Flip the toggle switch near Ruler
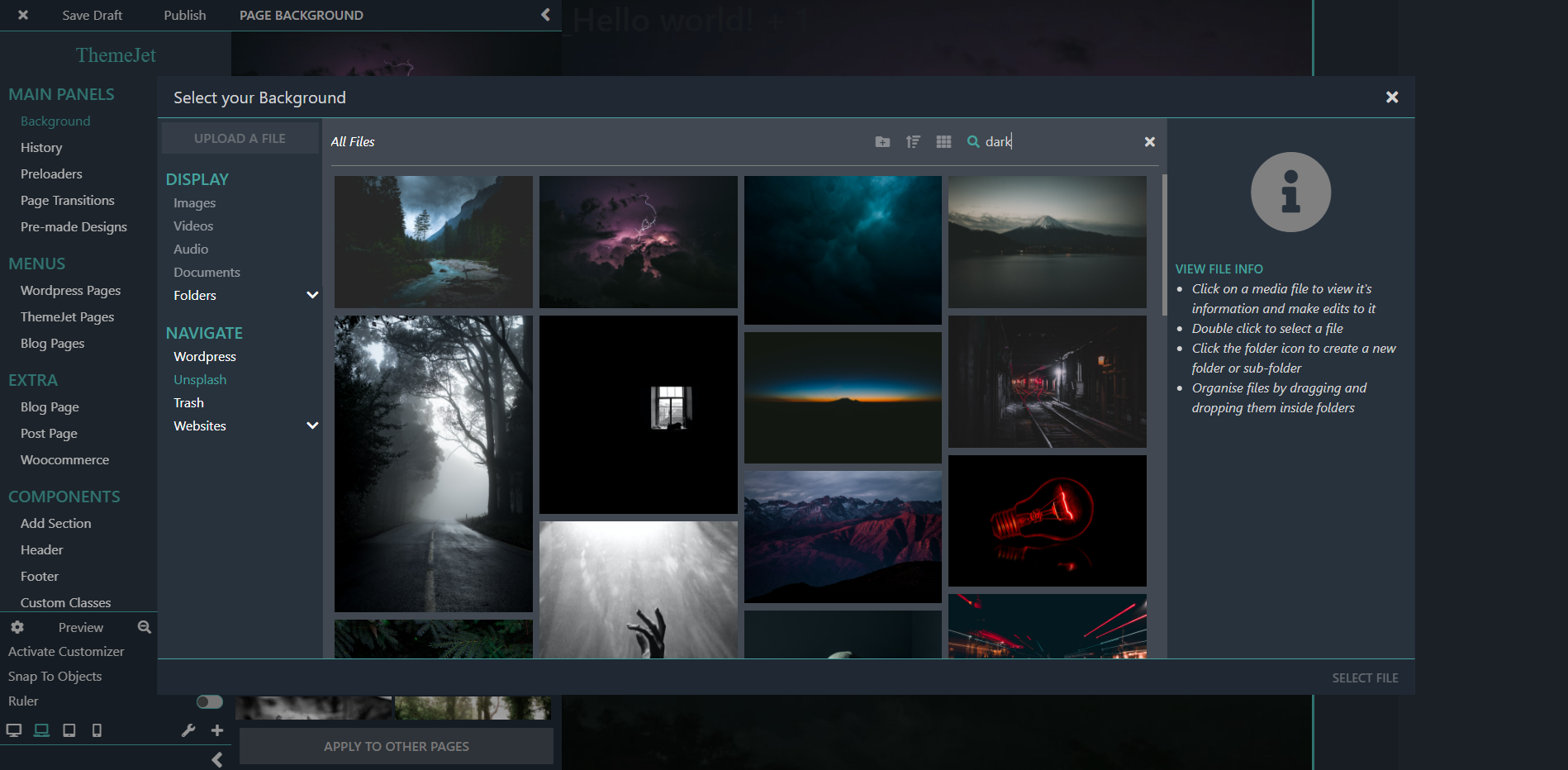1568x770 pixels. pos(209,701)
